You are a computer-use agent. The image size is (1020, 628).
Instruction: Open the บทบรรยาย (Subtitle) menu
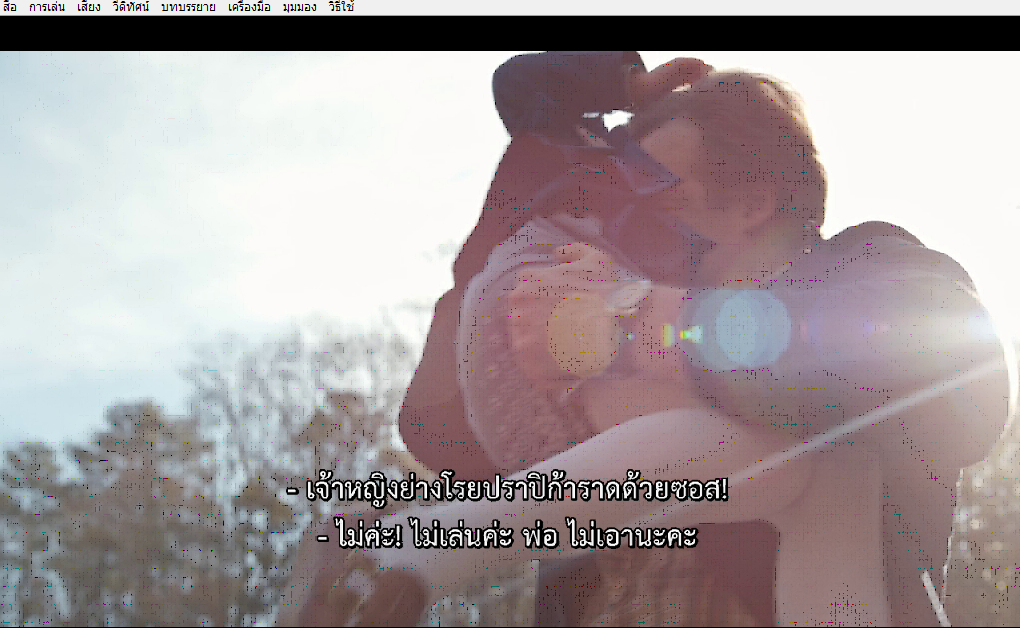coord(189,7)
